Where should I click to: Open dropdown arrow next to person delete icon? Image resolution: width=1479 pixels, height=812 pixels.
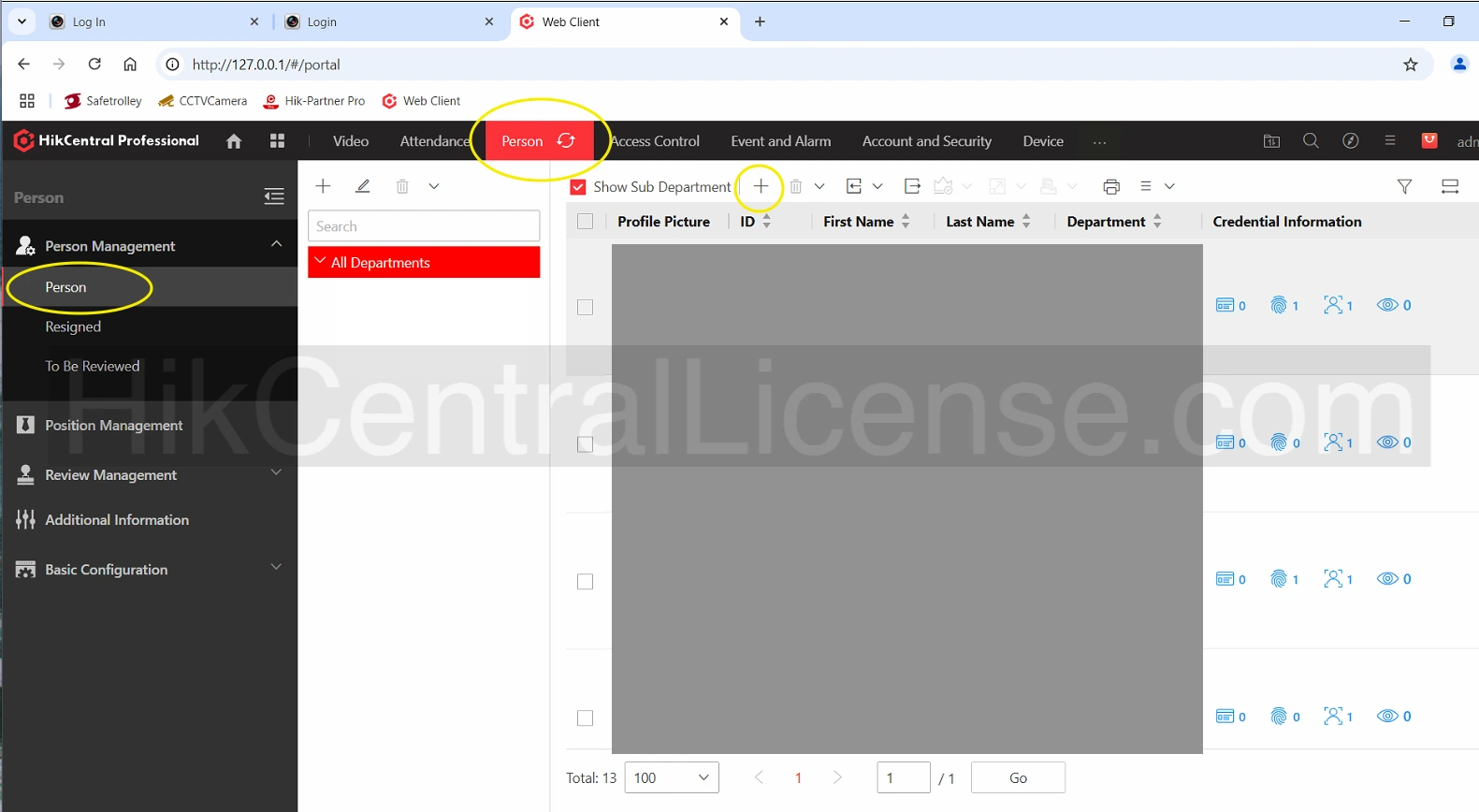tap(819, 186)
